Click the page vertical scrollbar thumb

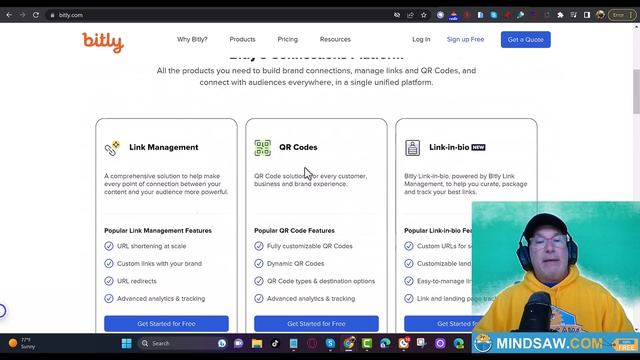pyautogui.click(x=636, y=91)
